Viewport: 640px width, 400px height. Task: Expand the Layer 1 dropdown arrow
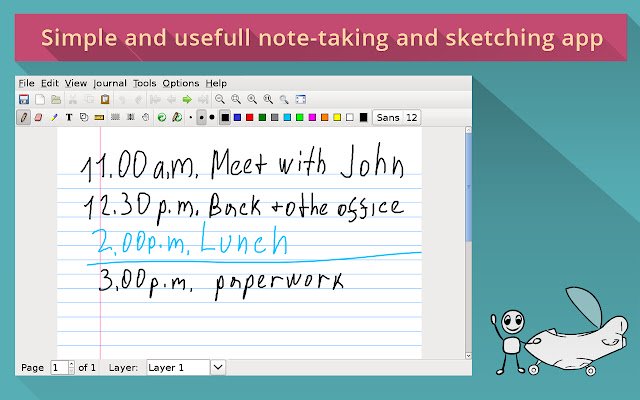218,367
